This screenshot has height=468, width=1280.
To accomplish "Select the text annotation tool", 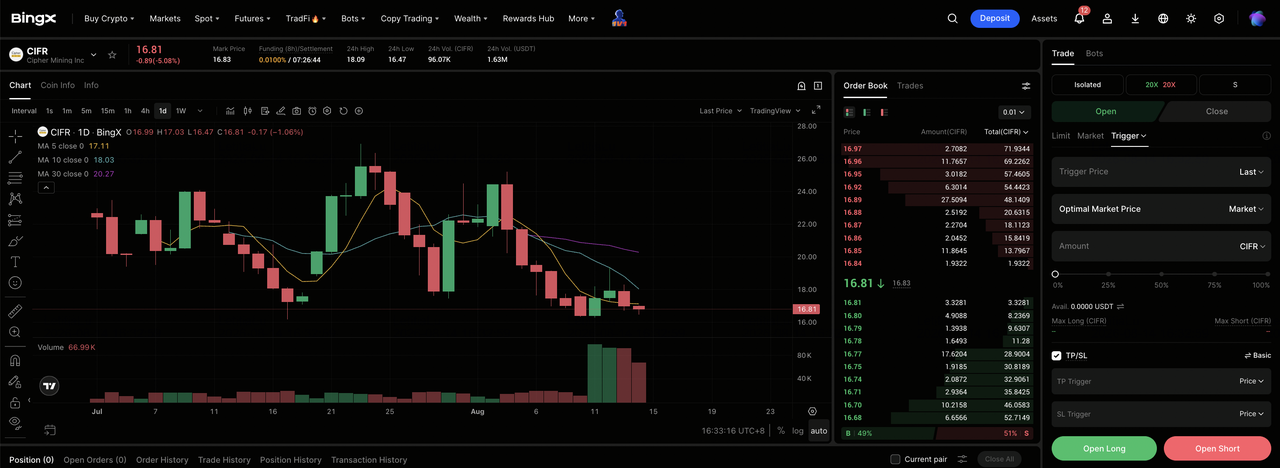I will point(15,261).
